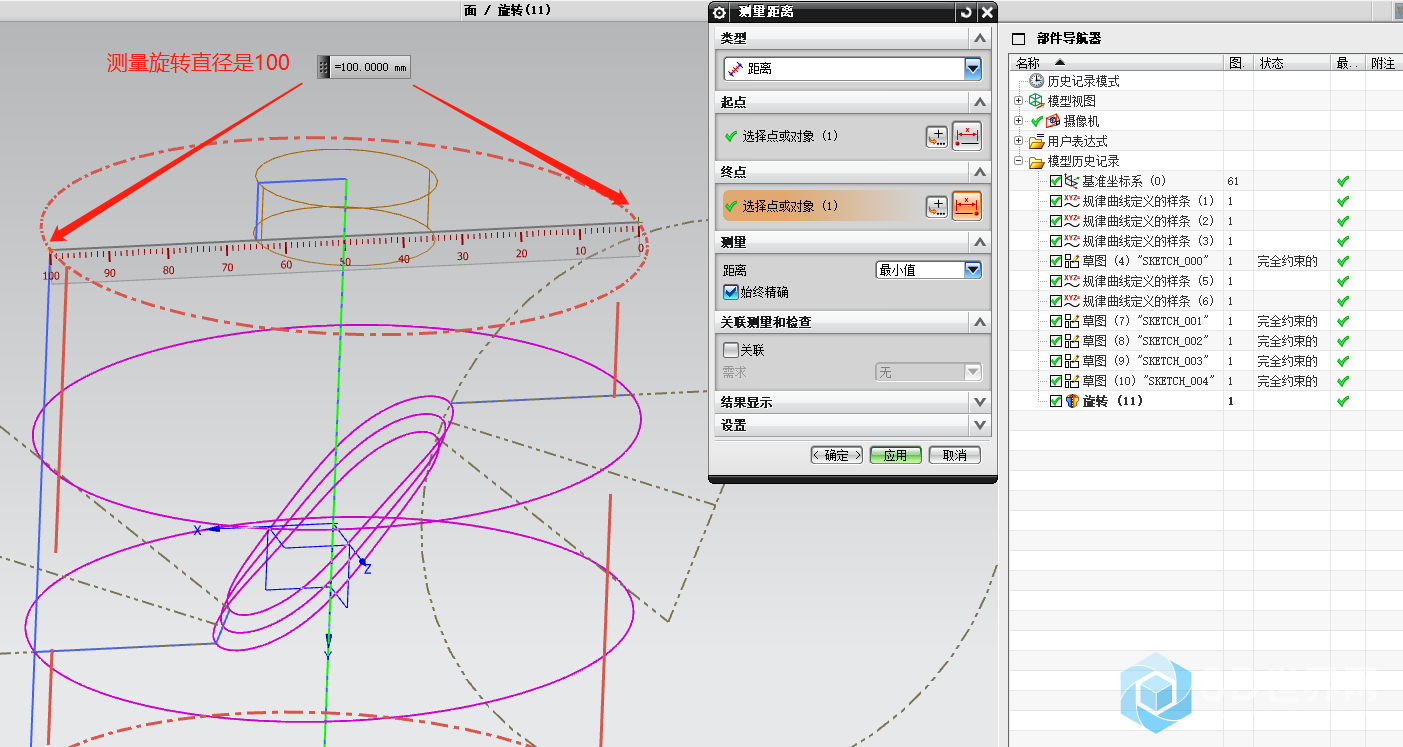This screenshot has height=747, width=1403.
Task: Activate 选择点或对象 (1) under 起点
Action: point(790,136)
